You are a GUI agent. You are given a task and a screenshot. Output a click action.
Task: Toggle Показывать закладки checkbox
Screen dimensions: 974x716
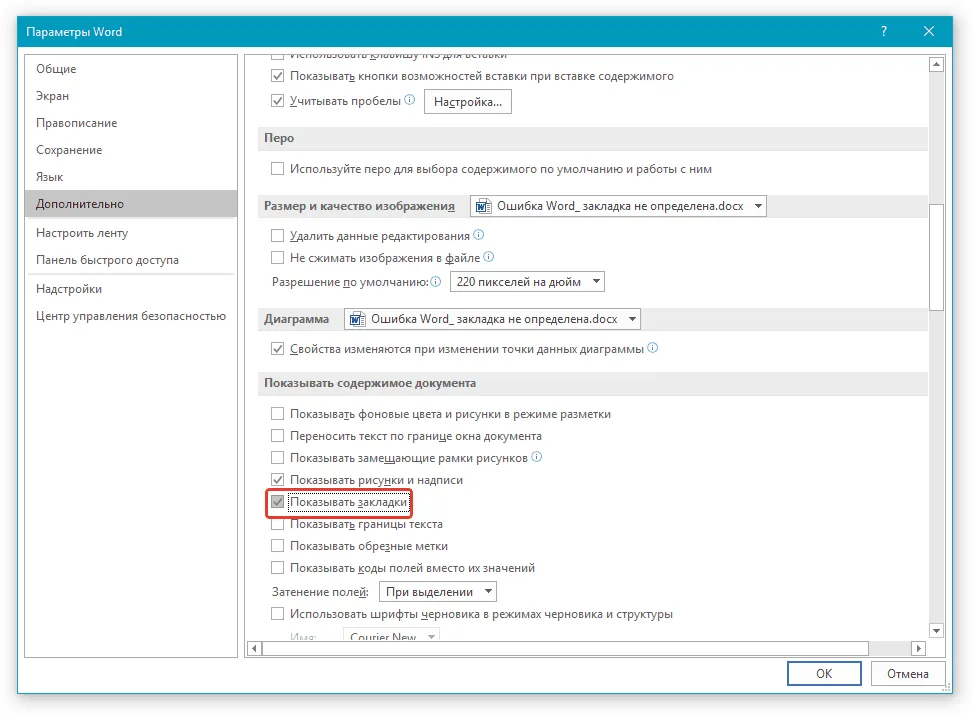click(278, 502)
